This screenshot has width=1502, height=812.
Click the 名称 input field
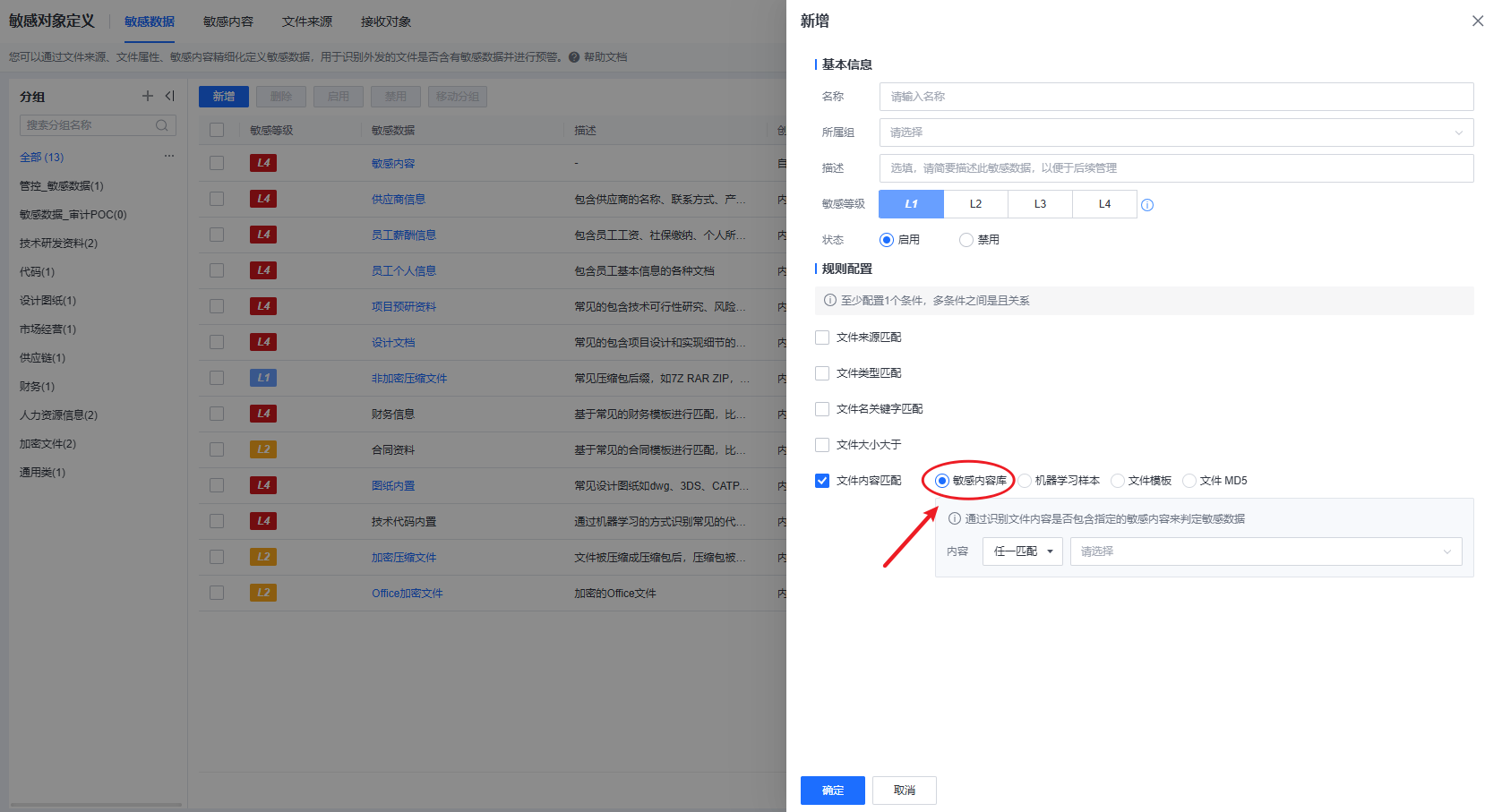tap(1175, 97)
